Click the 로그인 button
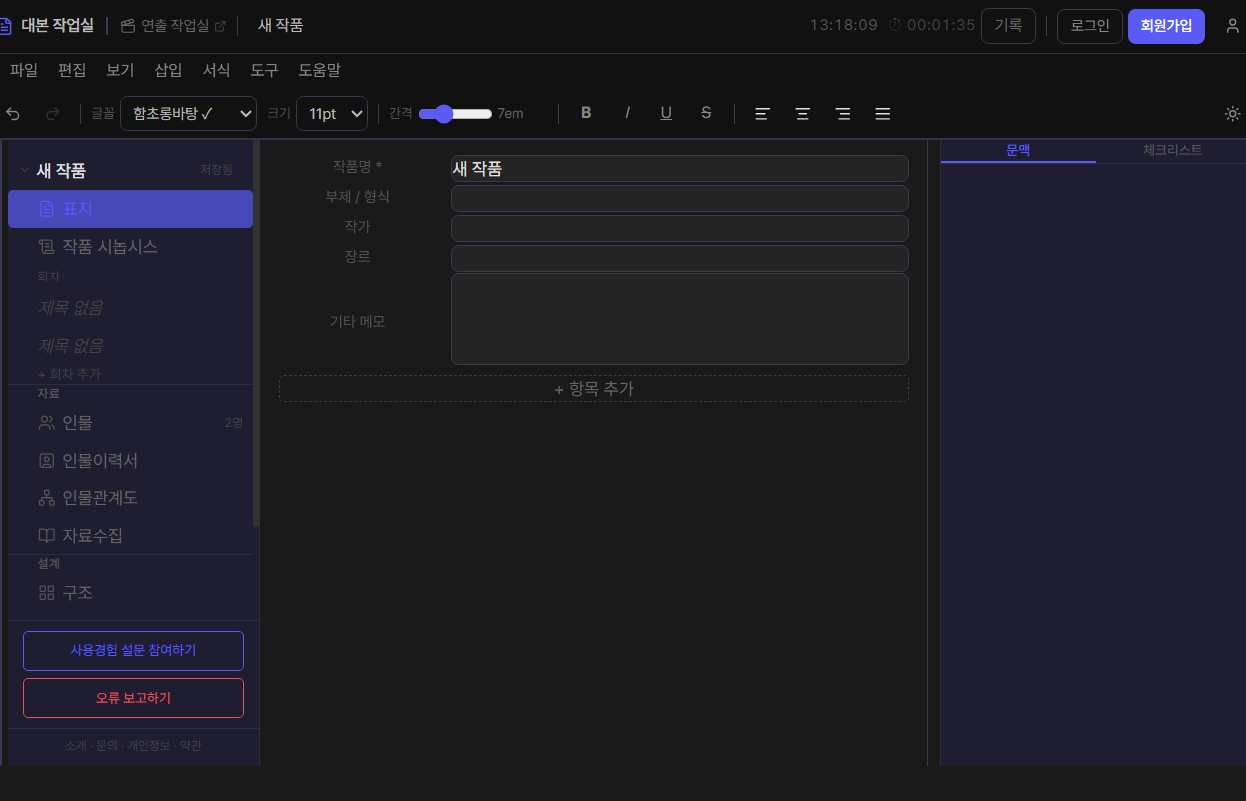This screenshot has height=801, width=1246. click(x=1090, y=26)
